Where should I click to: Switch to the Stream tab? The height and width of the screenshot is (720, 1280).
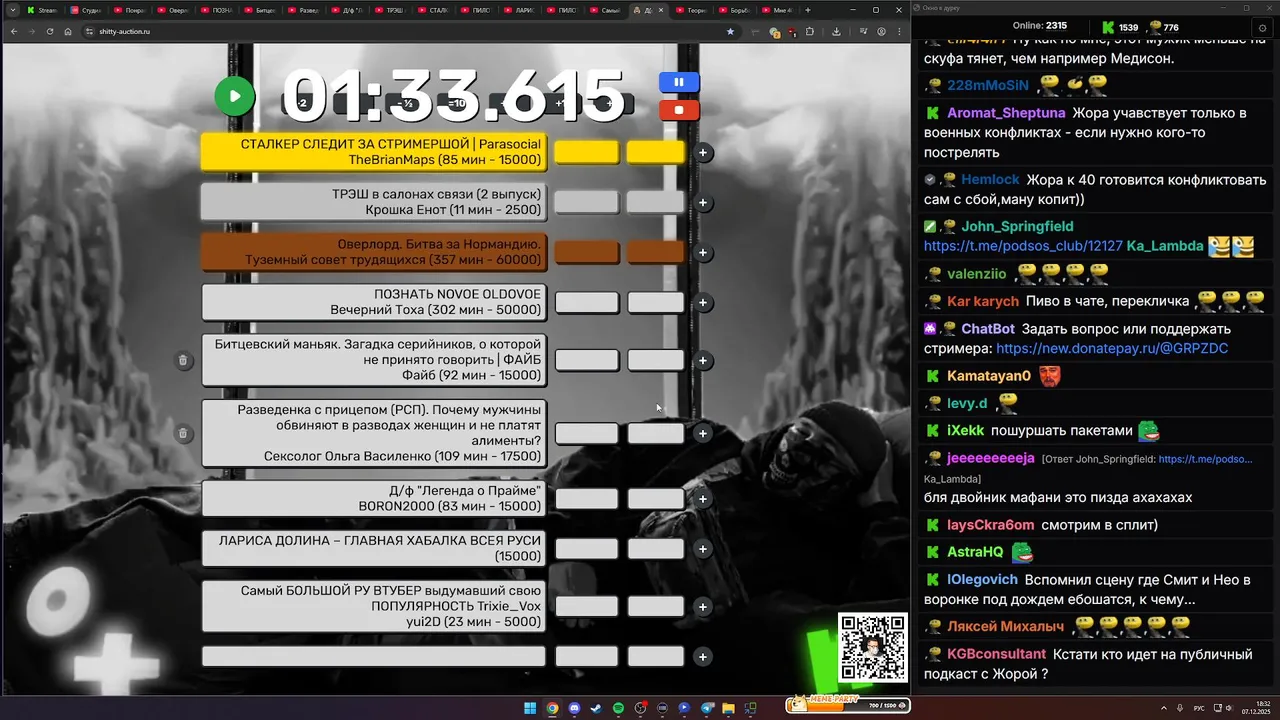click(44, 10)
